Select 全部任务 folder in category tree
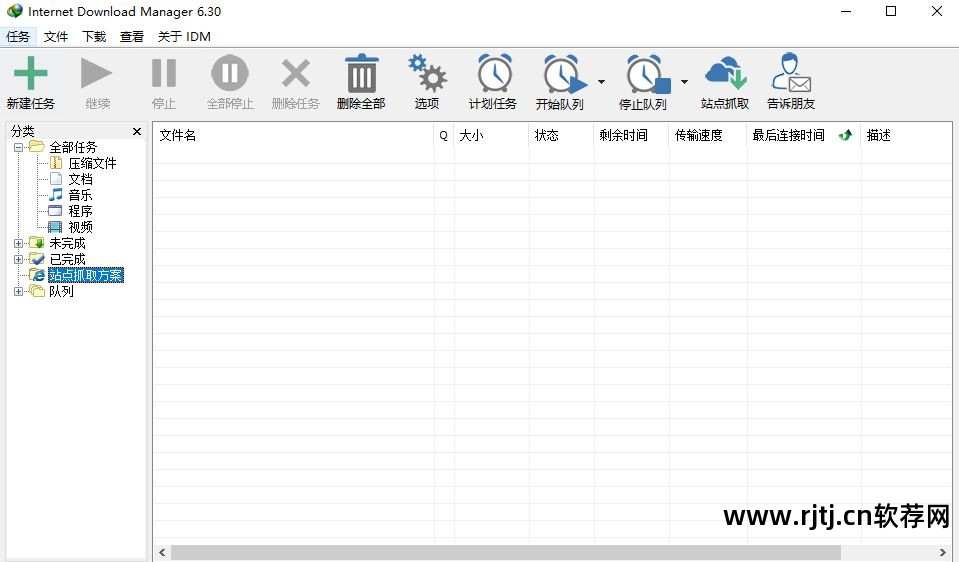Image resolution: width=959 pixels, height=562 pixels. [x=73, y=147]
